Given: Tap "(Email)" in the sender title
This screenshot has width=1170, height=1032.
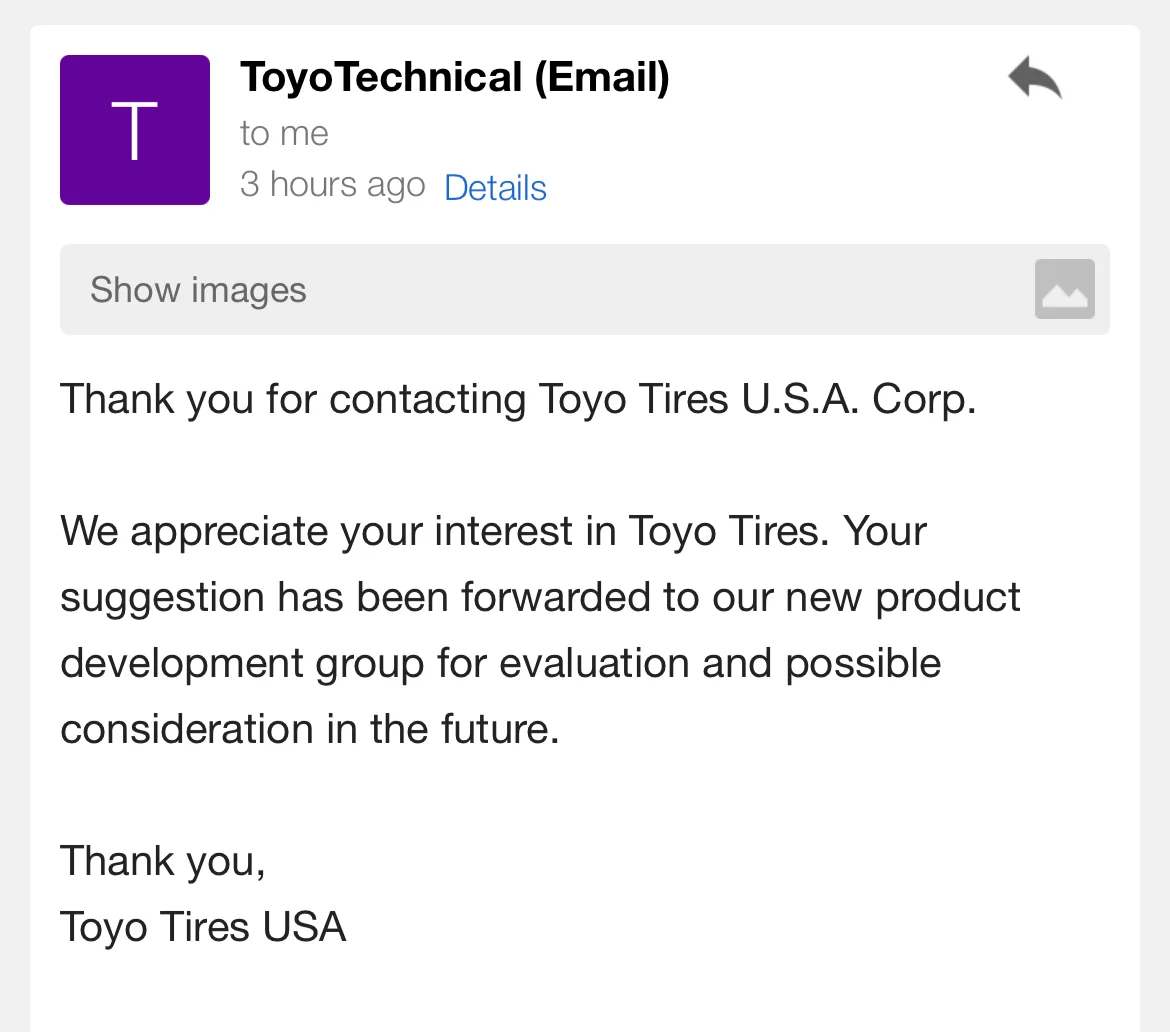Looking at the screenshot, I should 601,77.
